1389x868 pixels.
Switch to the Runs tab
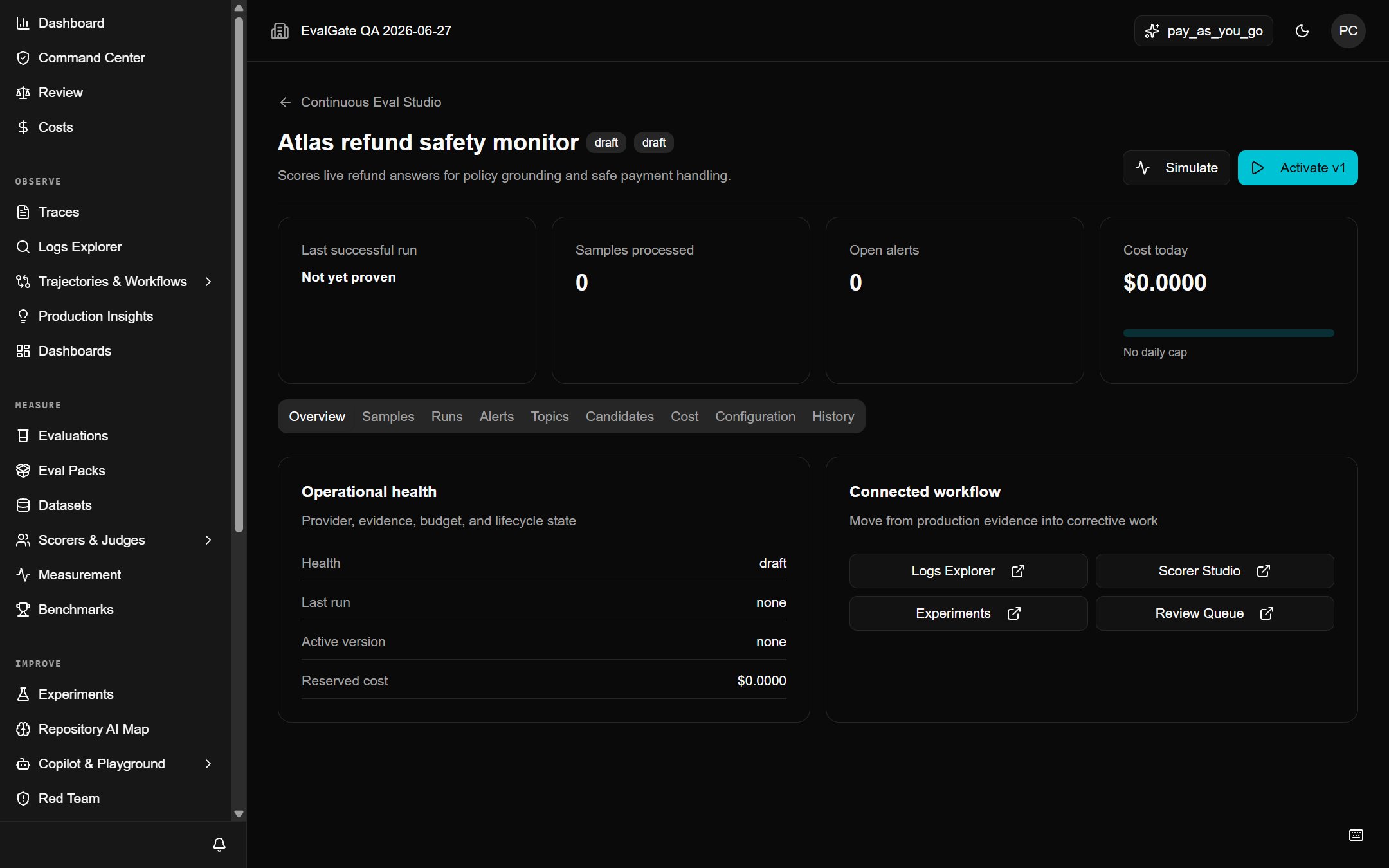(447, 417)
